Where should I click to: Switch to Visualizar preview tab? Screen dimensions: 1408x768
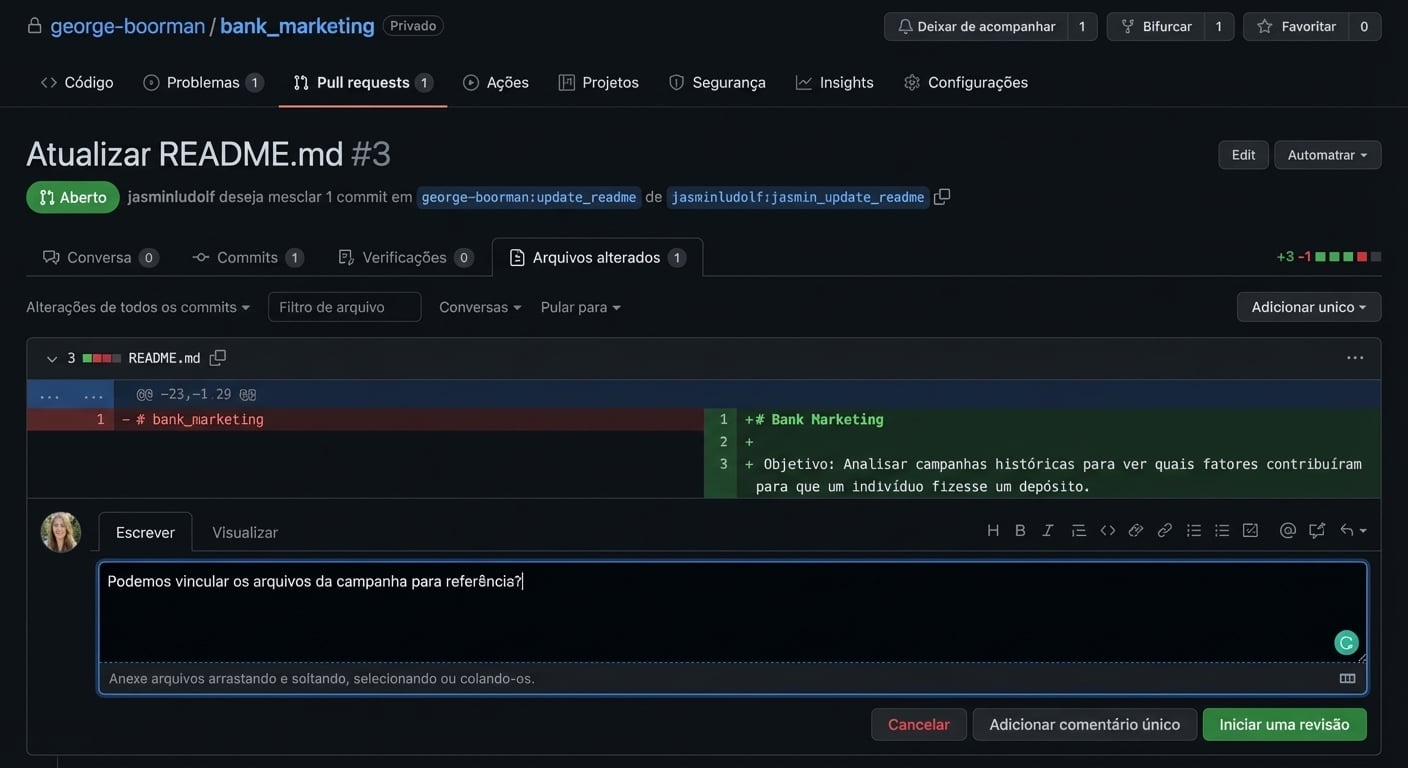245,532
